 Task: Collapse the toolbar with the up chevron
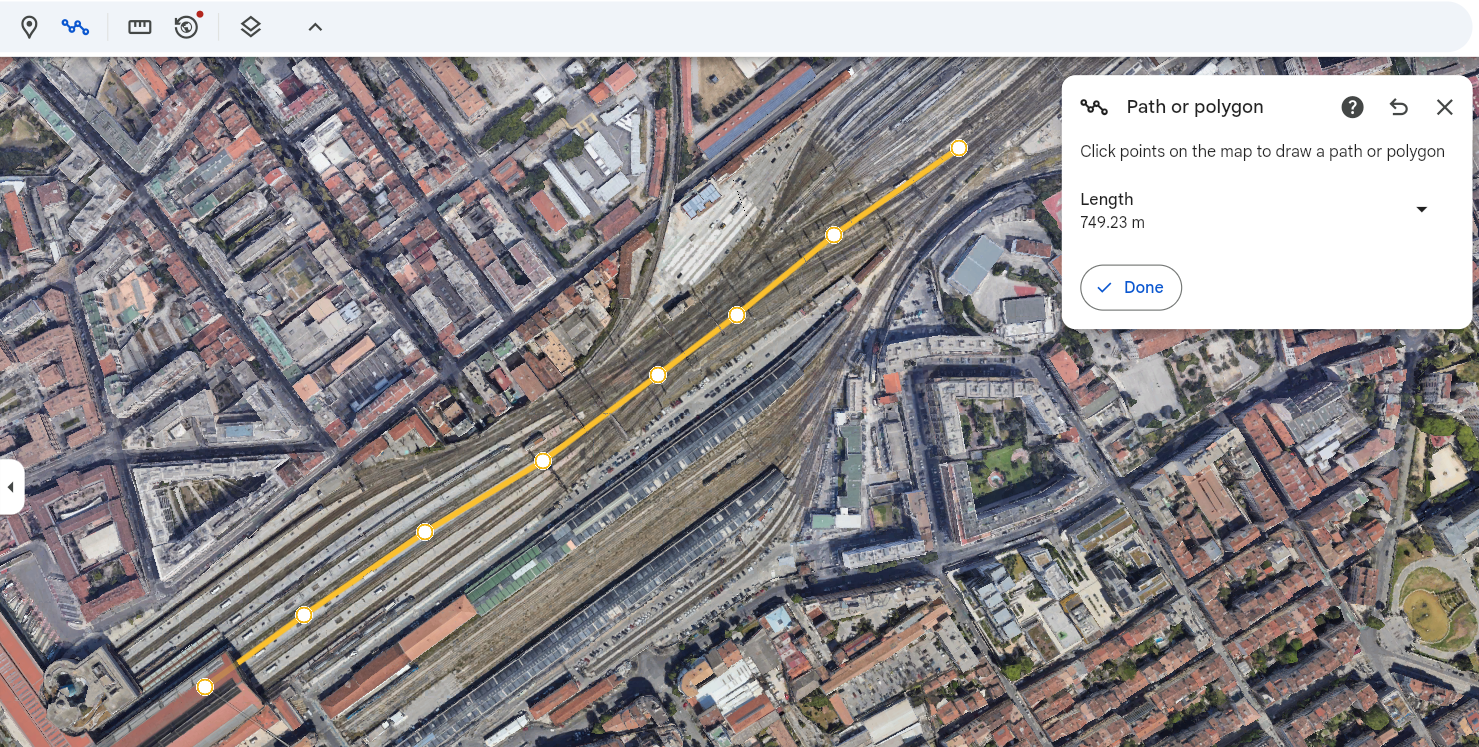[315, 27]
